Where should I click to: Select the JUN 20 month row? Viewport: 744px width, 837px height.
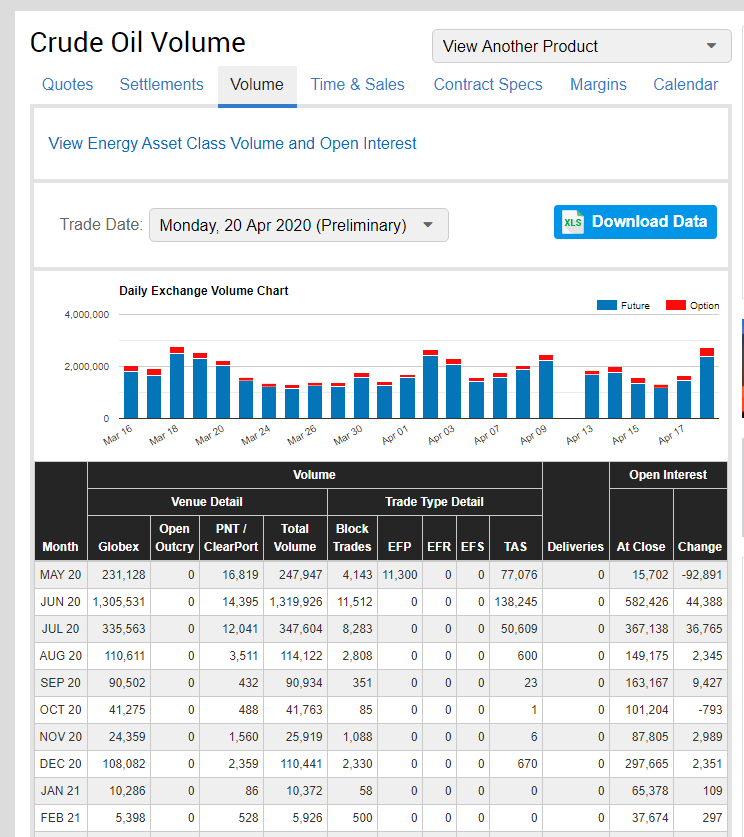point(60,602)
